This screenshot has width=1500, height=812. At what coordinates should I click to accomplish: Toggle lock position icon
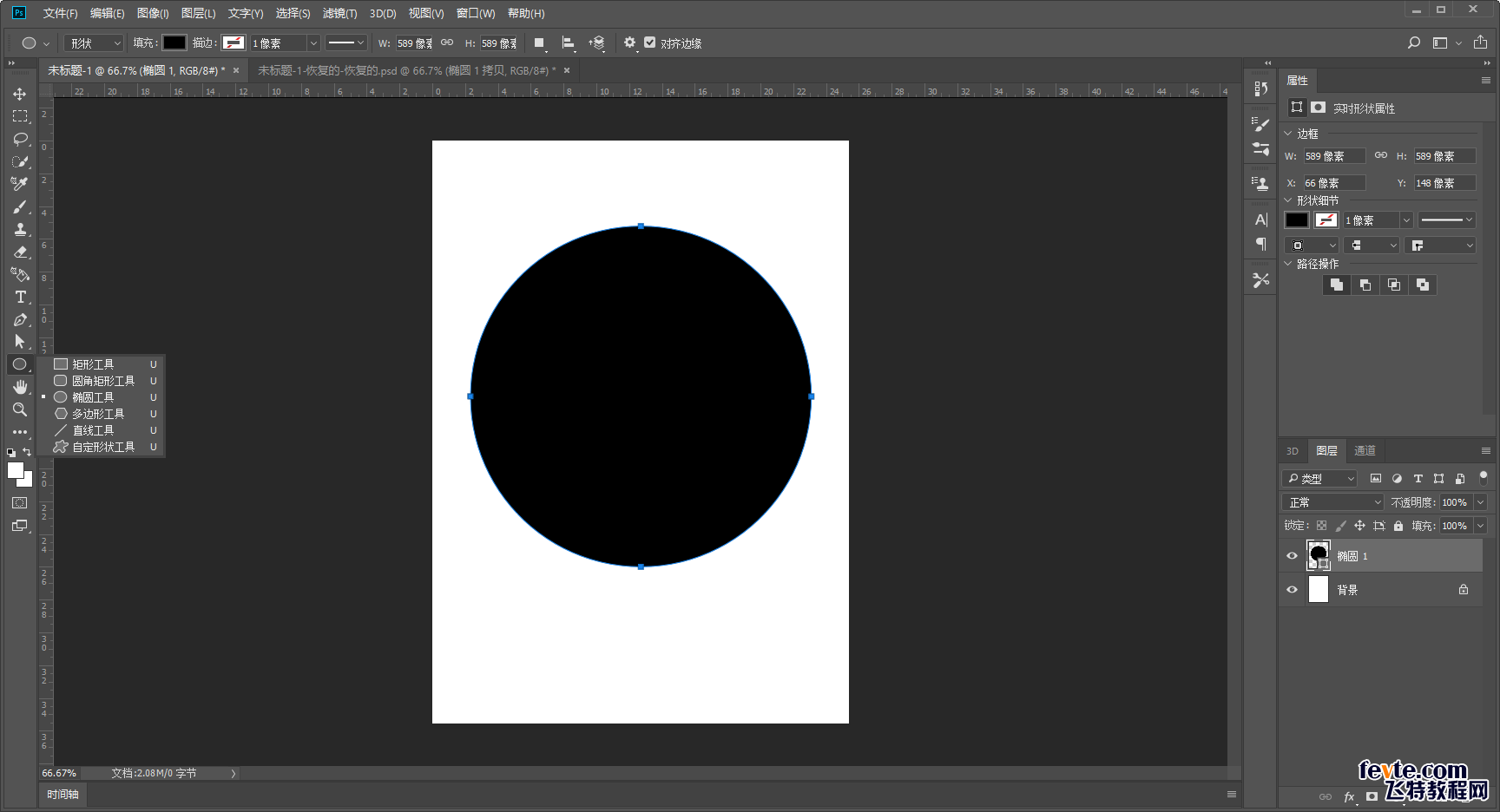coord(1359,526)
